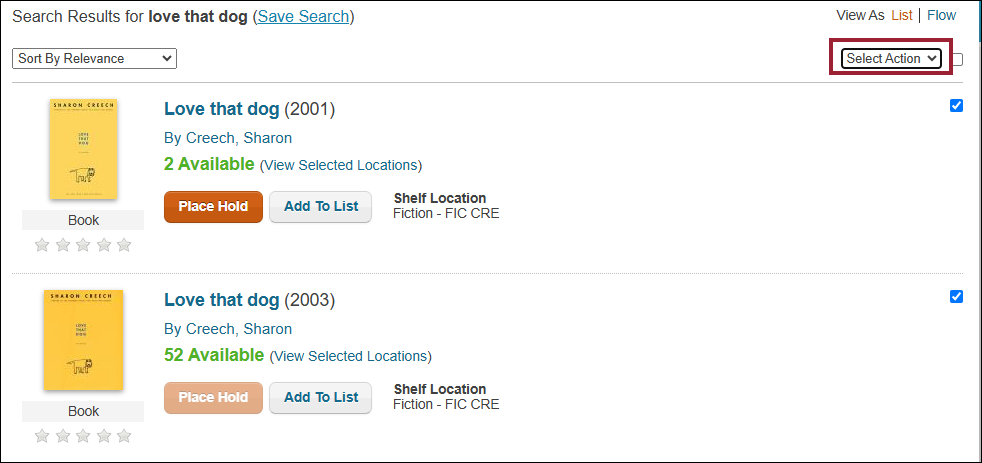Tick the select-all checkbox beside Select Action
982x463 pixels.
click(x=957, y=60)
